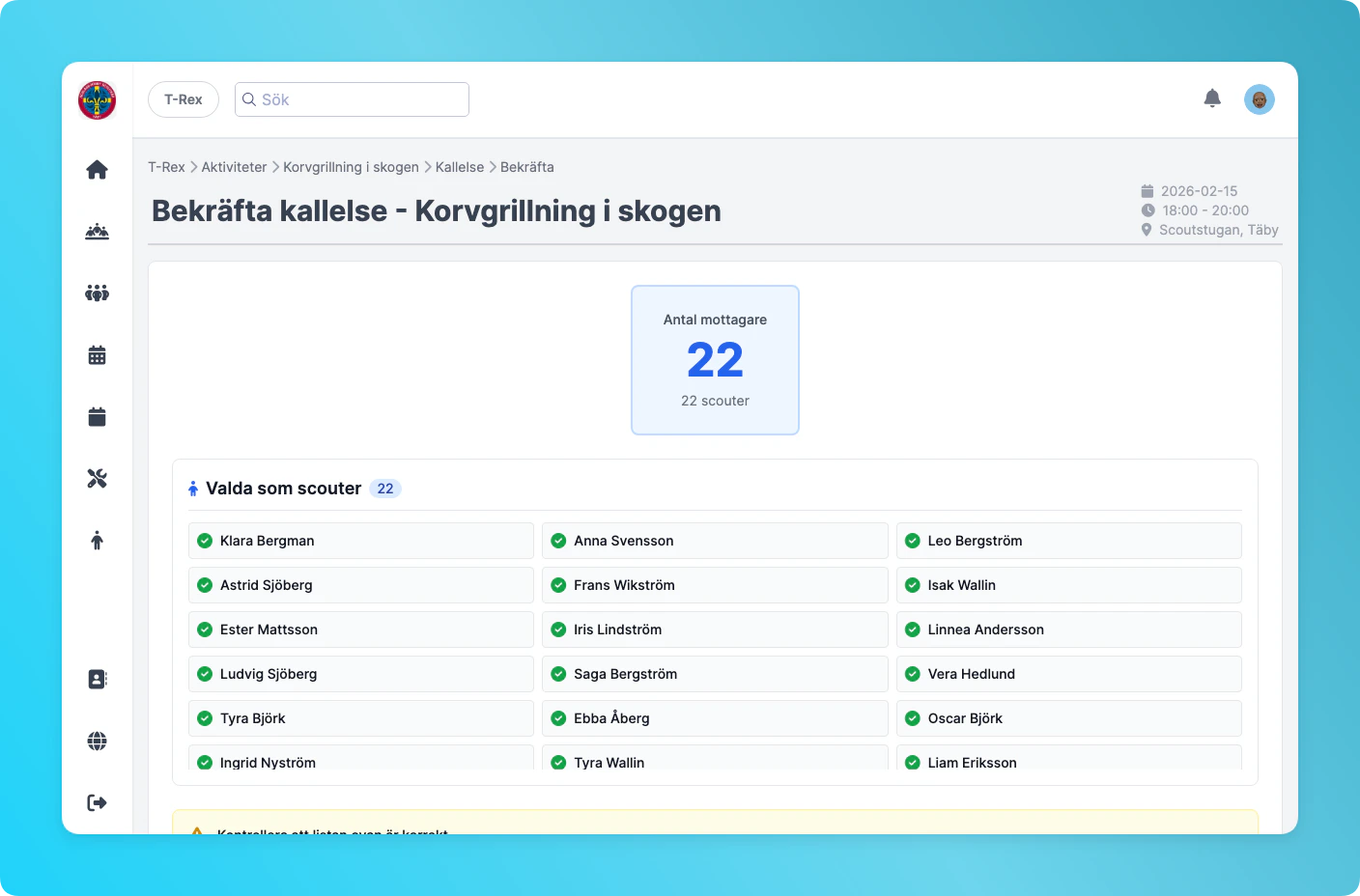Log out using the sidebar exit icon
1360x896 pixels.
point(97,802)
